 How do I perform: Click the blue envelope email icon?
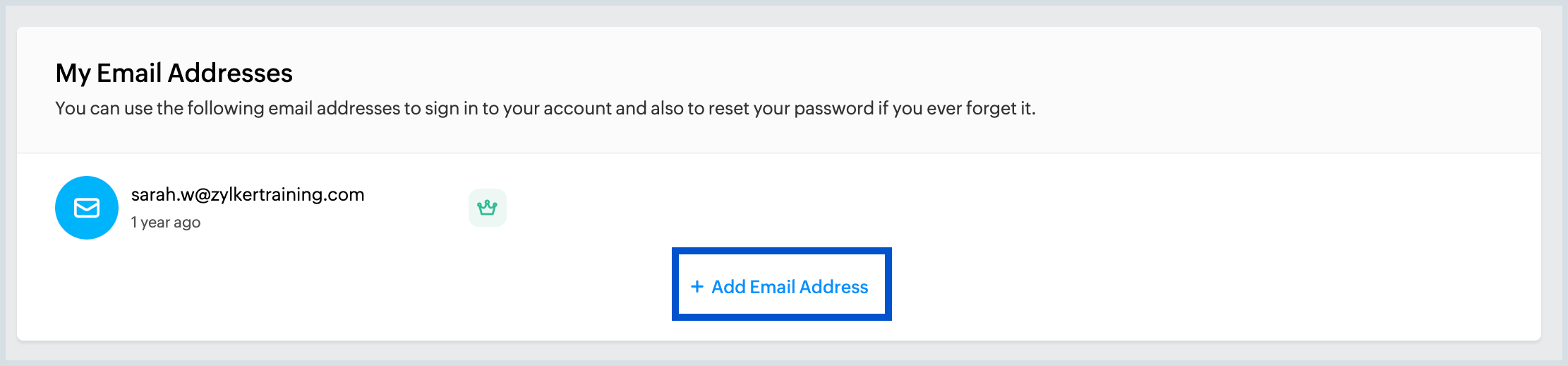87,208
